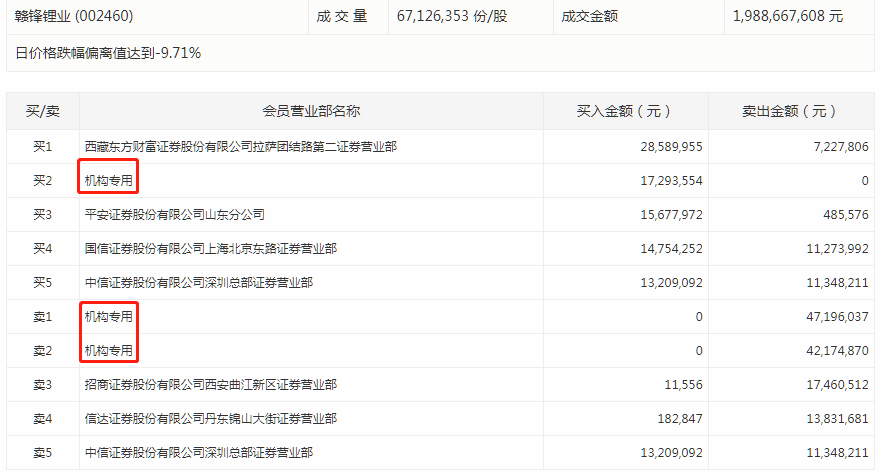
Task: Click the 赣锋锂业 (002460) stock name
Action: point(74,16)
